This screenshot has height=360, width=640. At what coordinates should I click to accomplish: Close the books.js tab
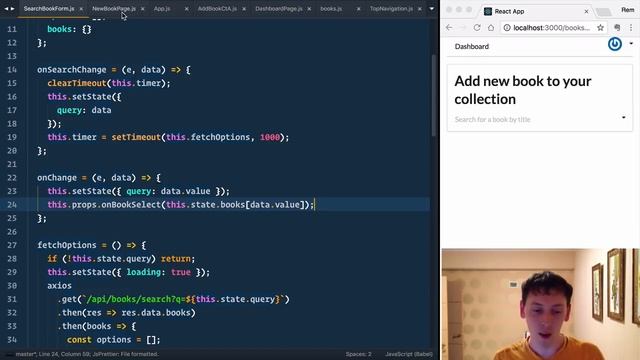[358, 9]
